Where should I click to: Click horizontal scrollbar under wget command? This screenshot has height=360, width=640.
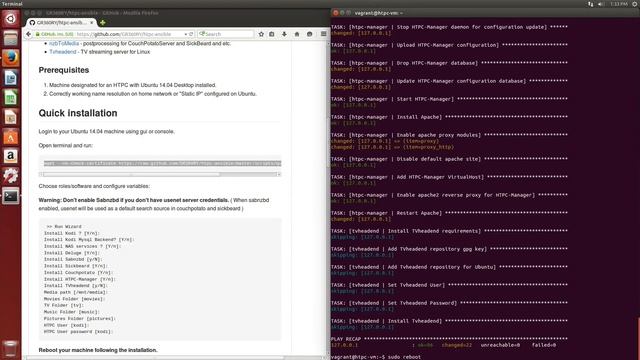[x=131, y=174]
